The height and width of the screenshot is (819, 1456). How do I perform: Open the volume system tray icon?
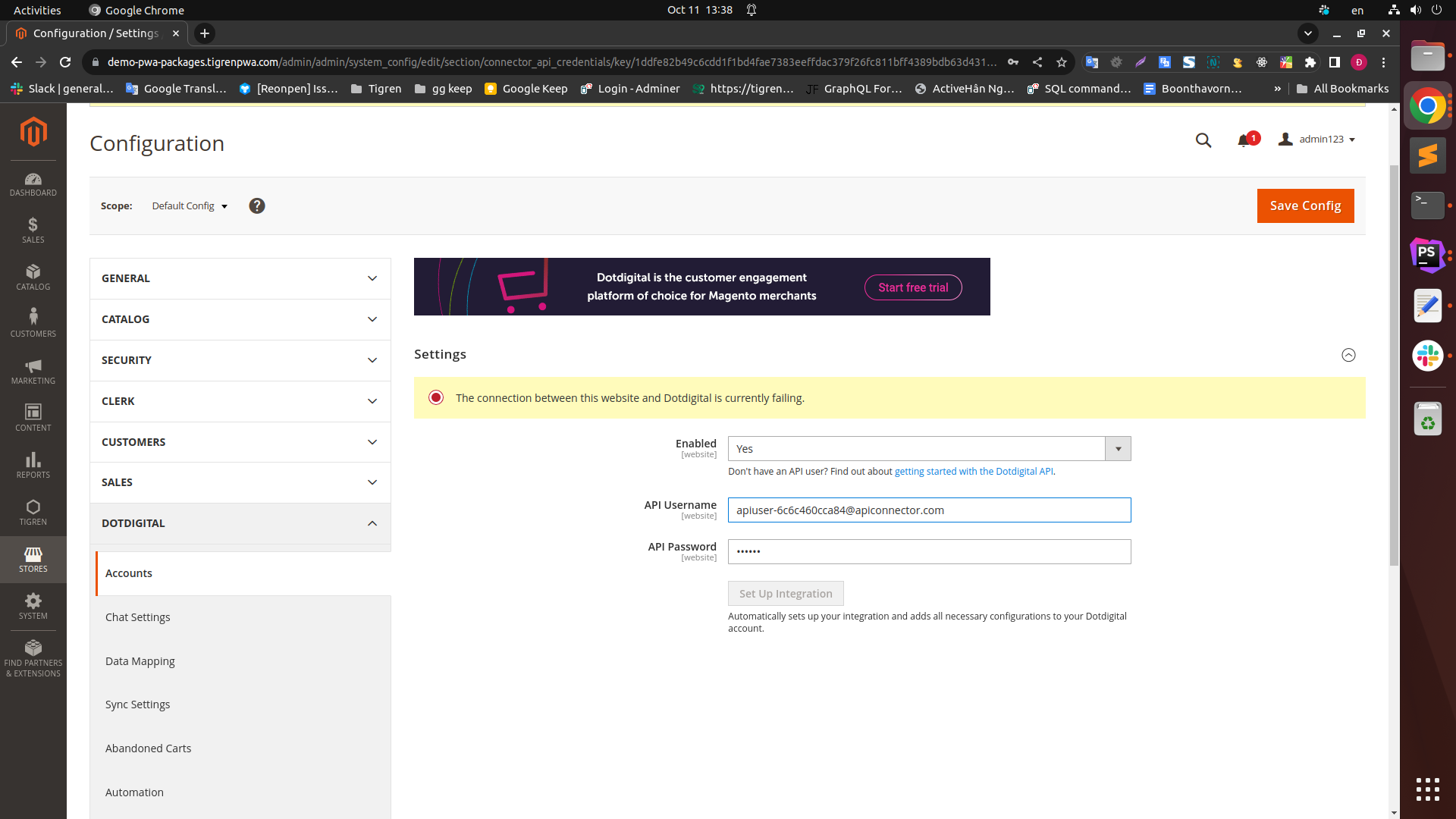click(1415, 10)
